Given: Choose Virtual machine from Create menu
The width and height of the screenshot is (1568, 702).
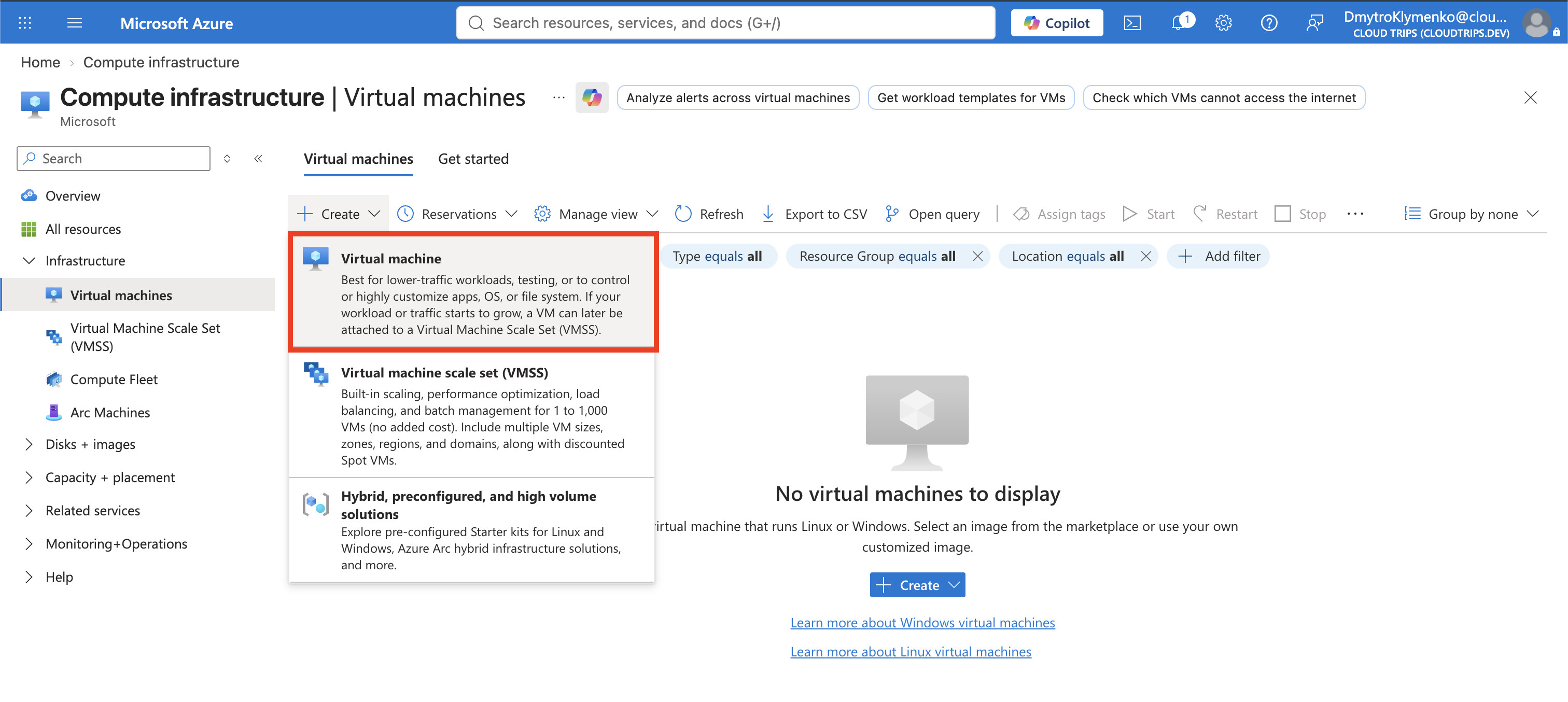Looking at the screenshot, I should [473, 292].
